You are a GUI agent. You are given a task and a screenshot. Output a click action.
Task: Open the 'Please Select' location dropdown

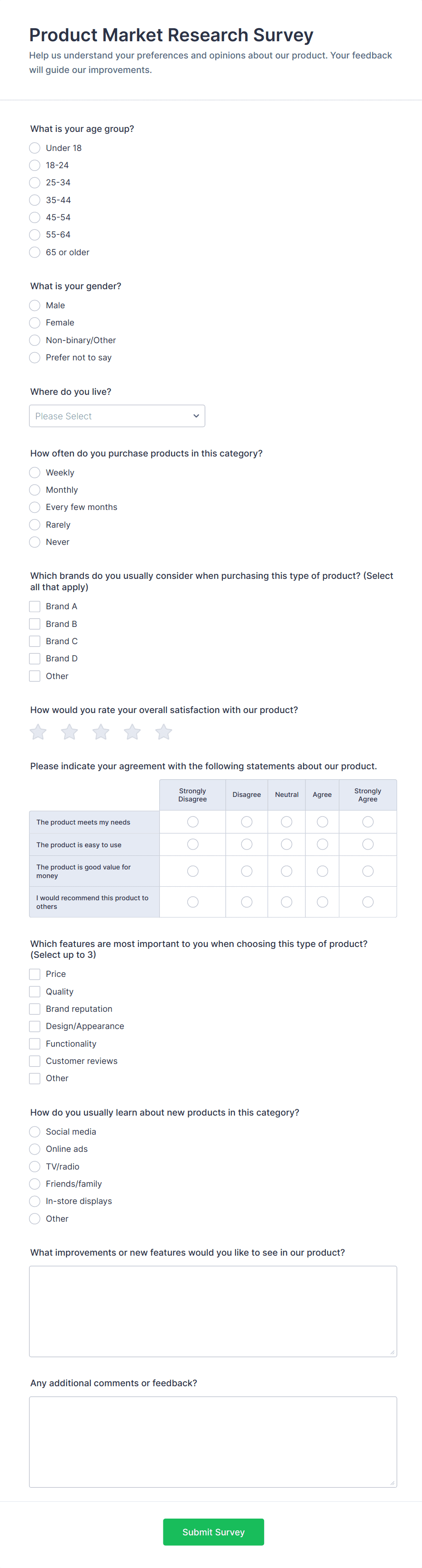[117, 416]
